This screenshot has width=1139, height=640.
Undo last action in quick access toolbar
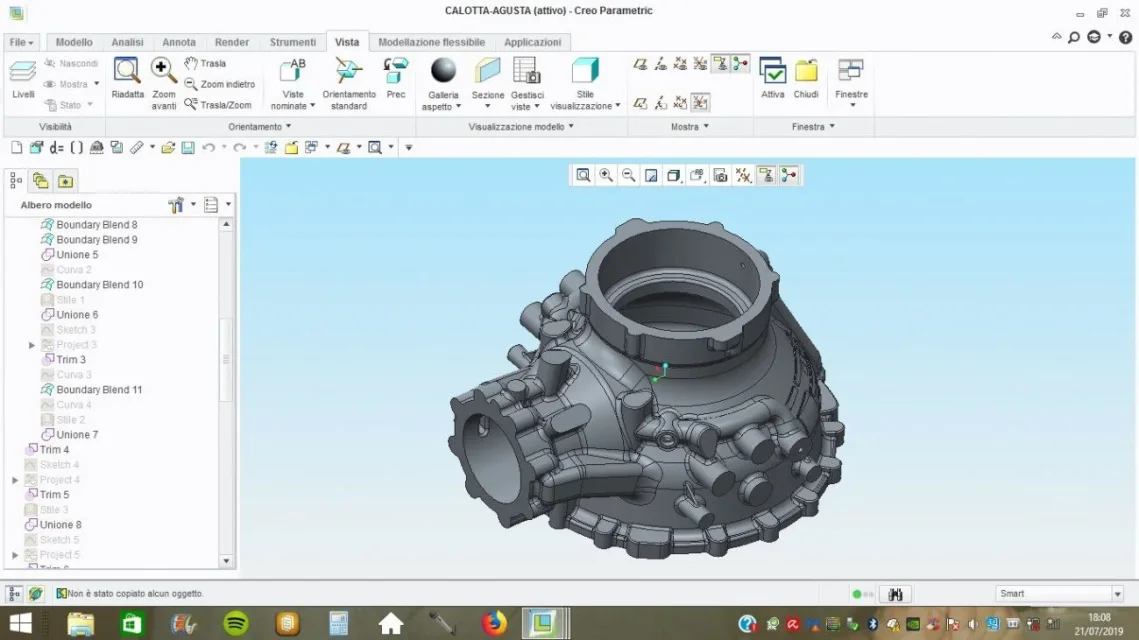208,147
